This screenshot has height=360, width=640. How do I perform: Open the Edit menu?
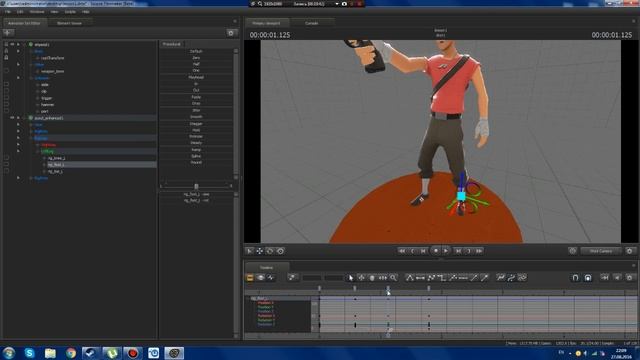(20, 12)
